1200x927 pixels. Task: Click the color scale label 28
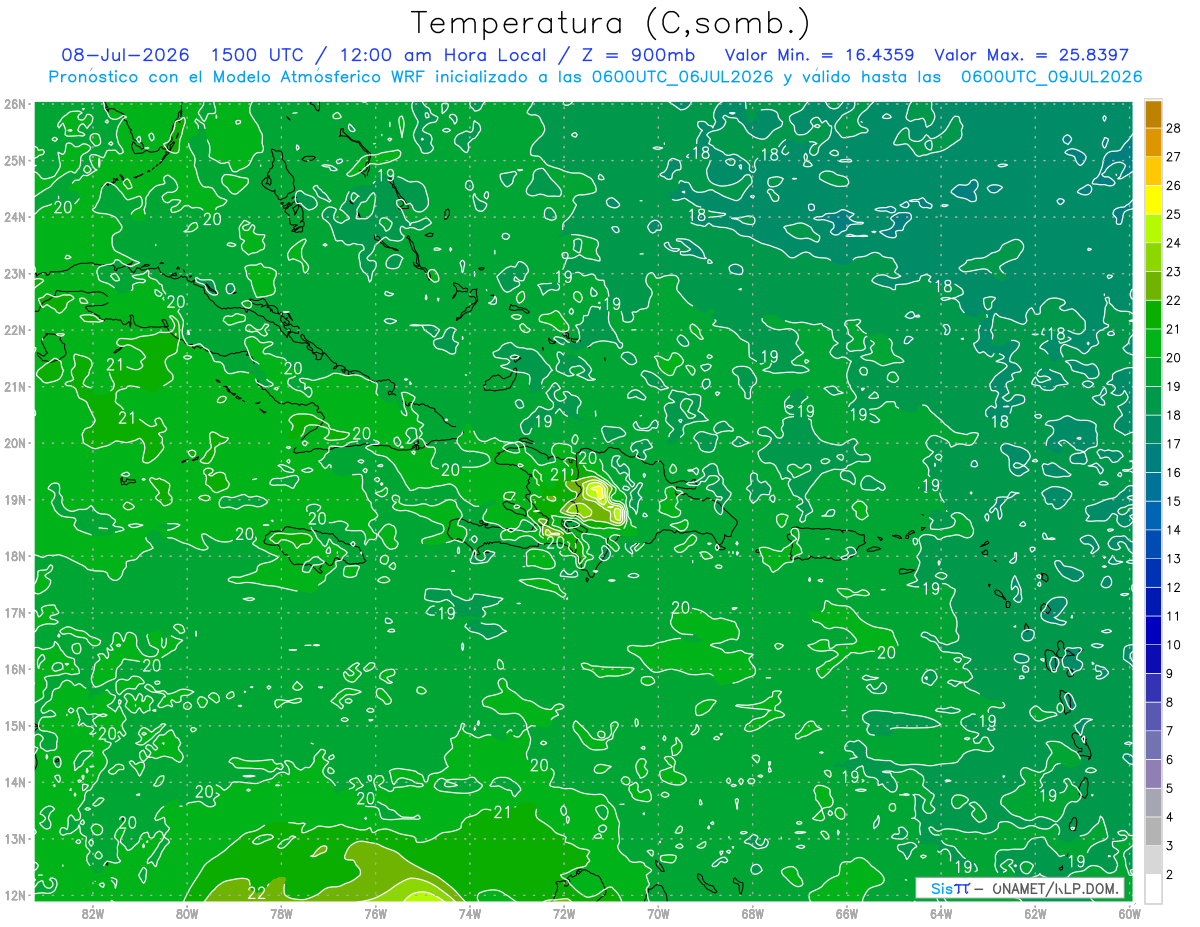(x=1173, y=128)
